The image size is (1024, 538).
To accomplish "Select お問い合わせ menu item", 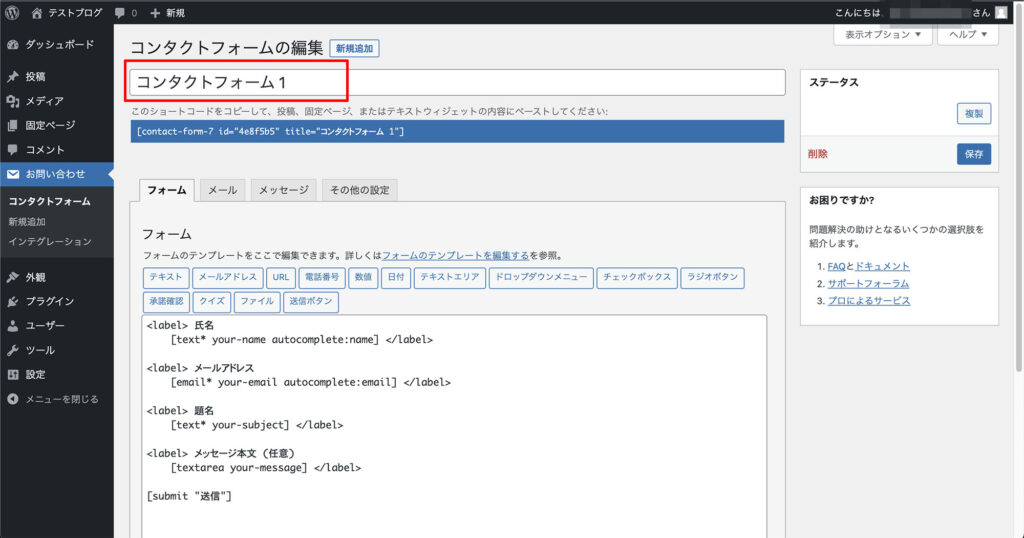I will point(57,174).
